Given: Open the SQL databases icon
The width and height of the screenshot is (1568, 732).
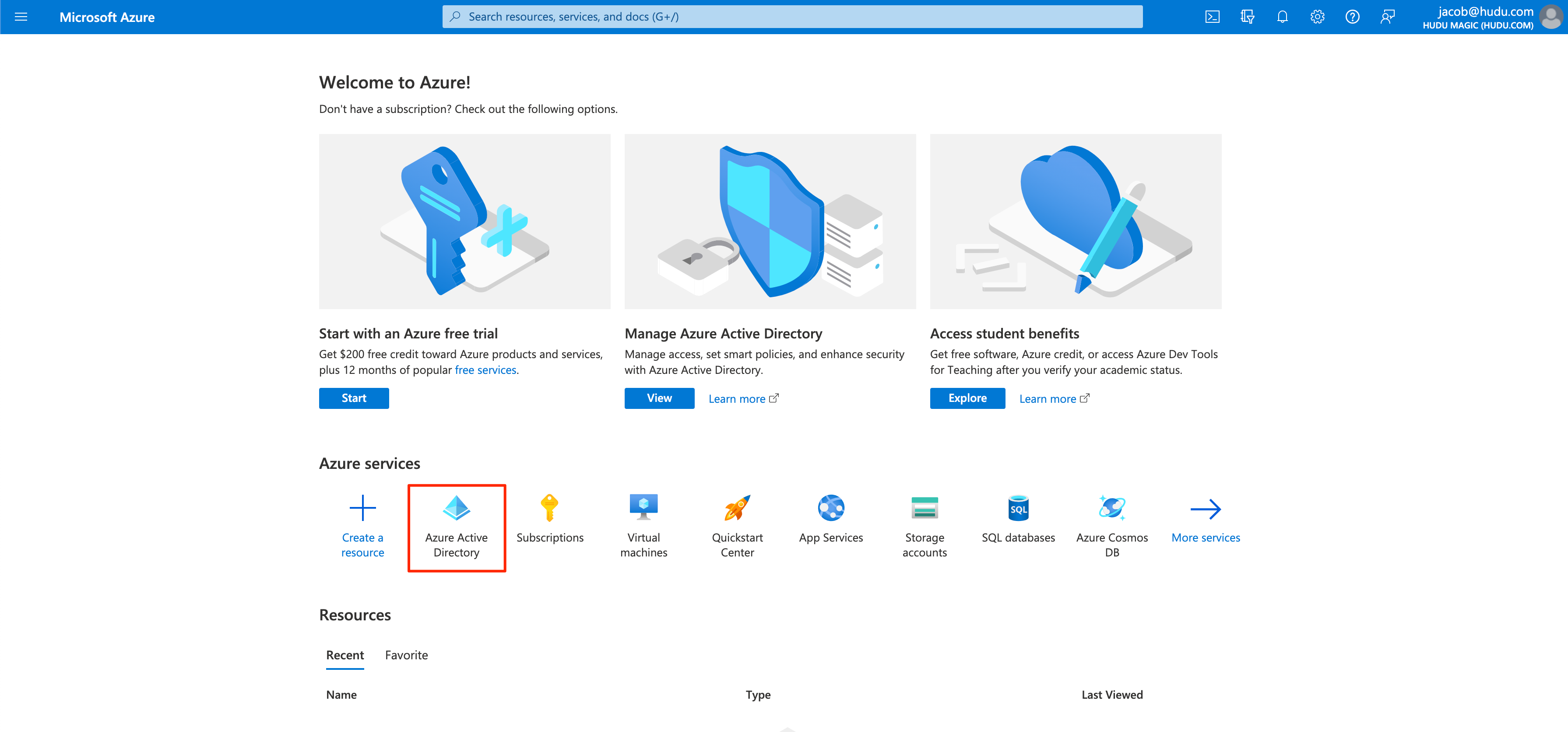Looking at the screenshot, I should [1018, 508].
